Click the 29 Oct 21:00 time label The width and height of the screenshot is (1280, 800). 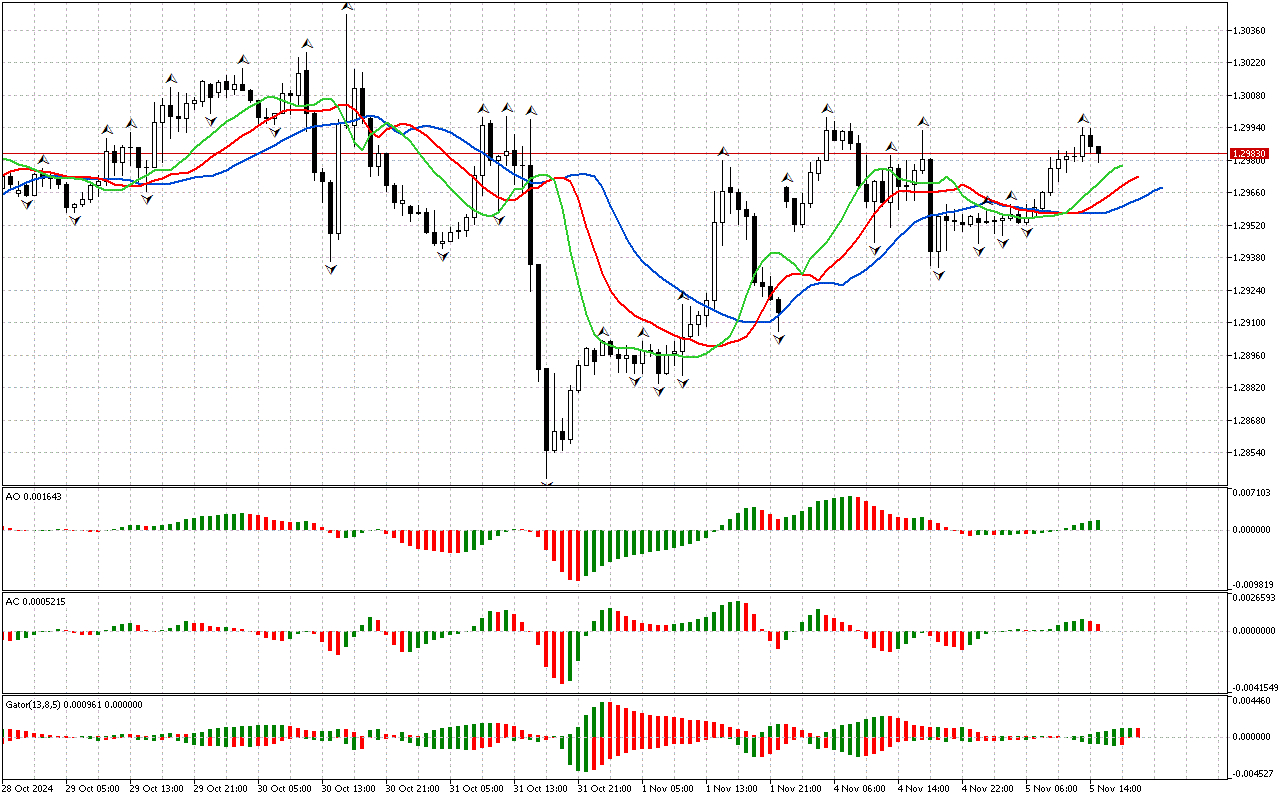tap(219, 788)
